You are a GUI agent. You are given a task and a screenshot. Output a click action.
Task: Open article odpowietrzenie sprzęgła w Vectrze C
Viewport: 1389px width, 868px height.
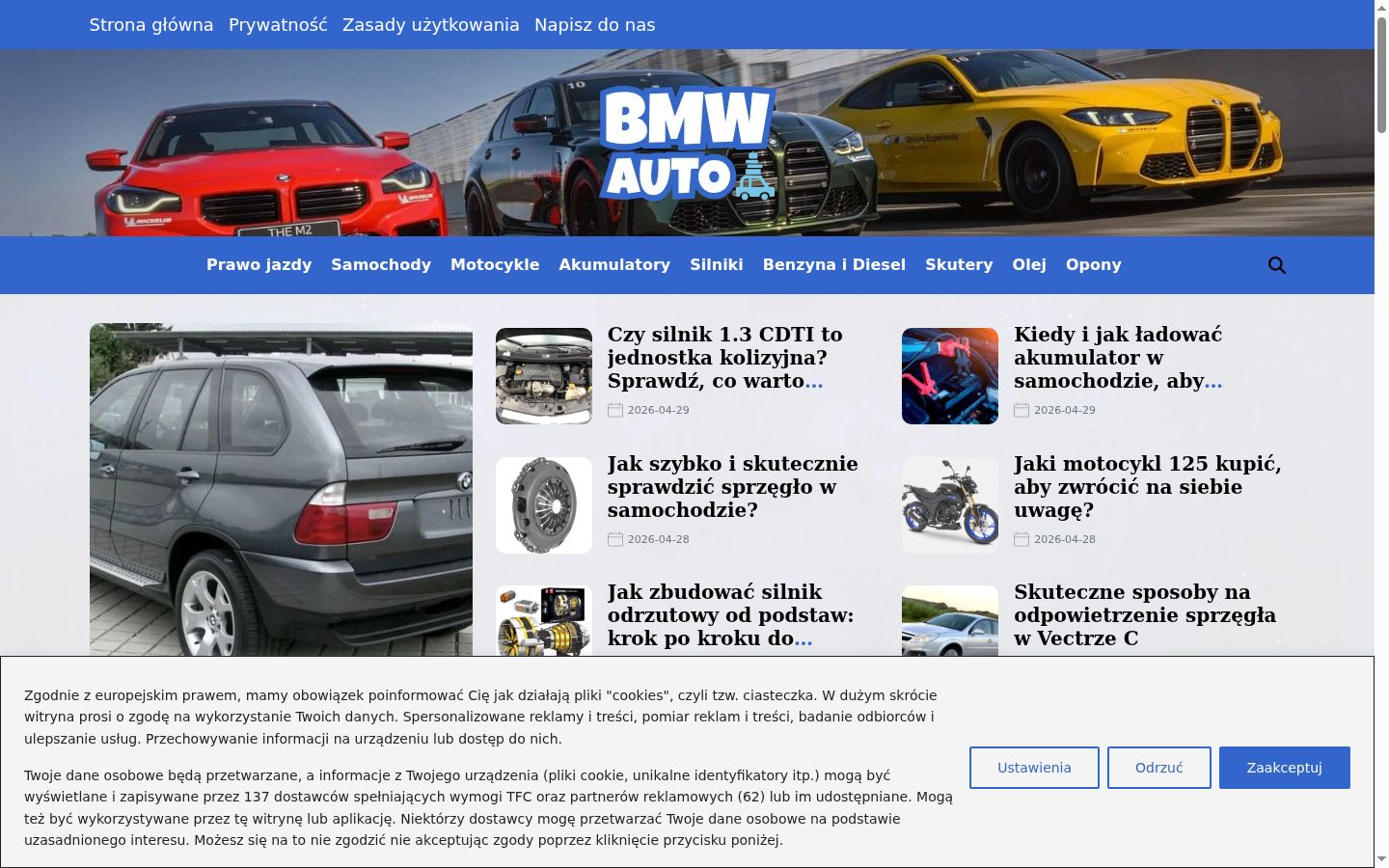point(1145,615)
